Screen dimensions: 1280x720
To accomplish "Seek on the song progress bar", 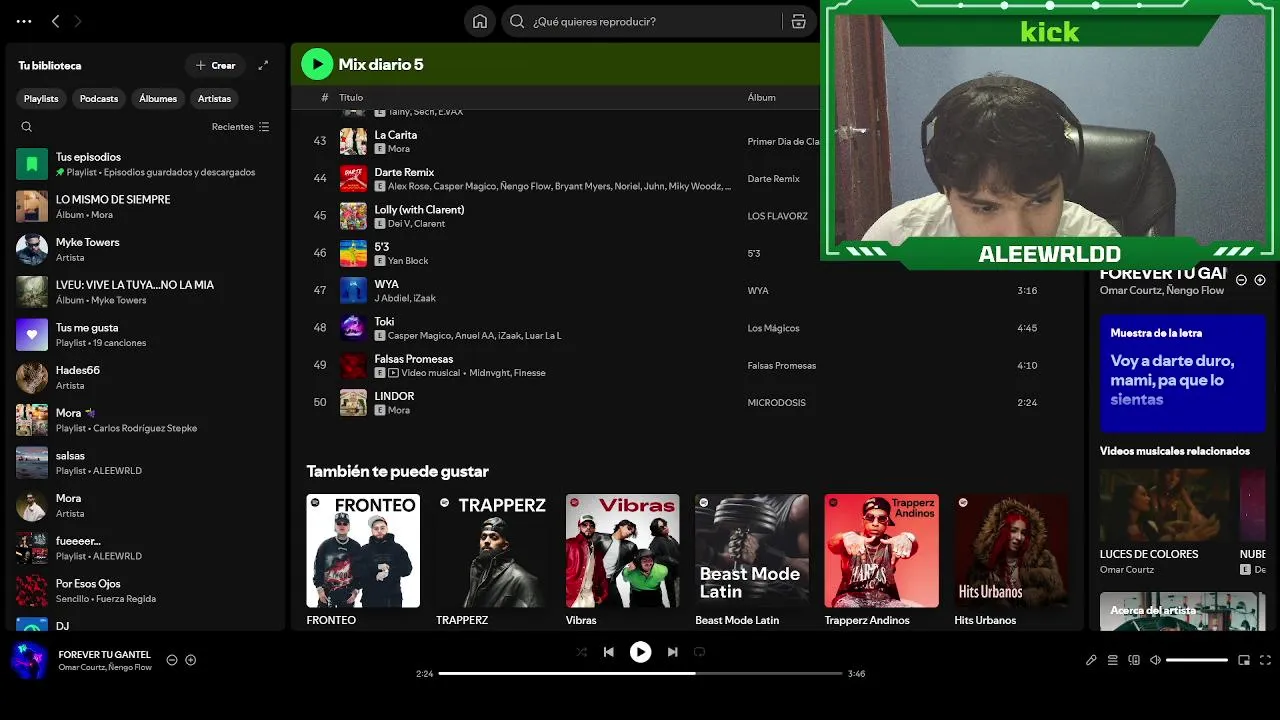I will pos(640,673).
